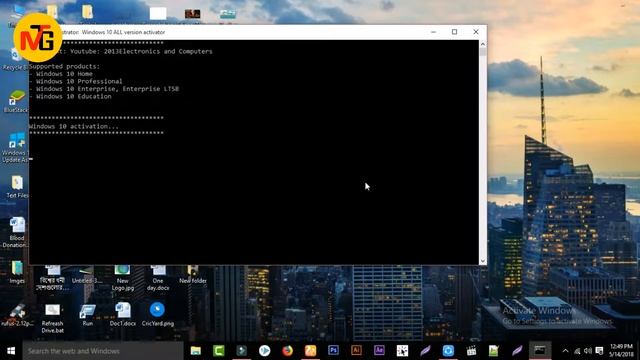The image size is (640, 360).
Task: Open the taskbar clock showing 12:49 PM
Action: [622, 351]
